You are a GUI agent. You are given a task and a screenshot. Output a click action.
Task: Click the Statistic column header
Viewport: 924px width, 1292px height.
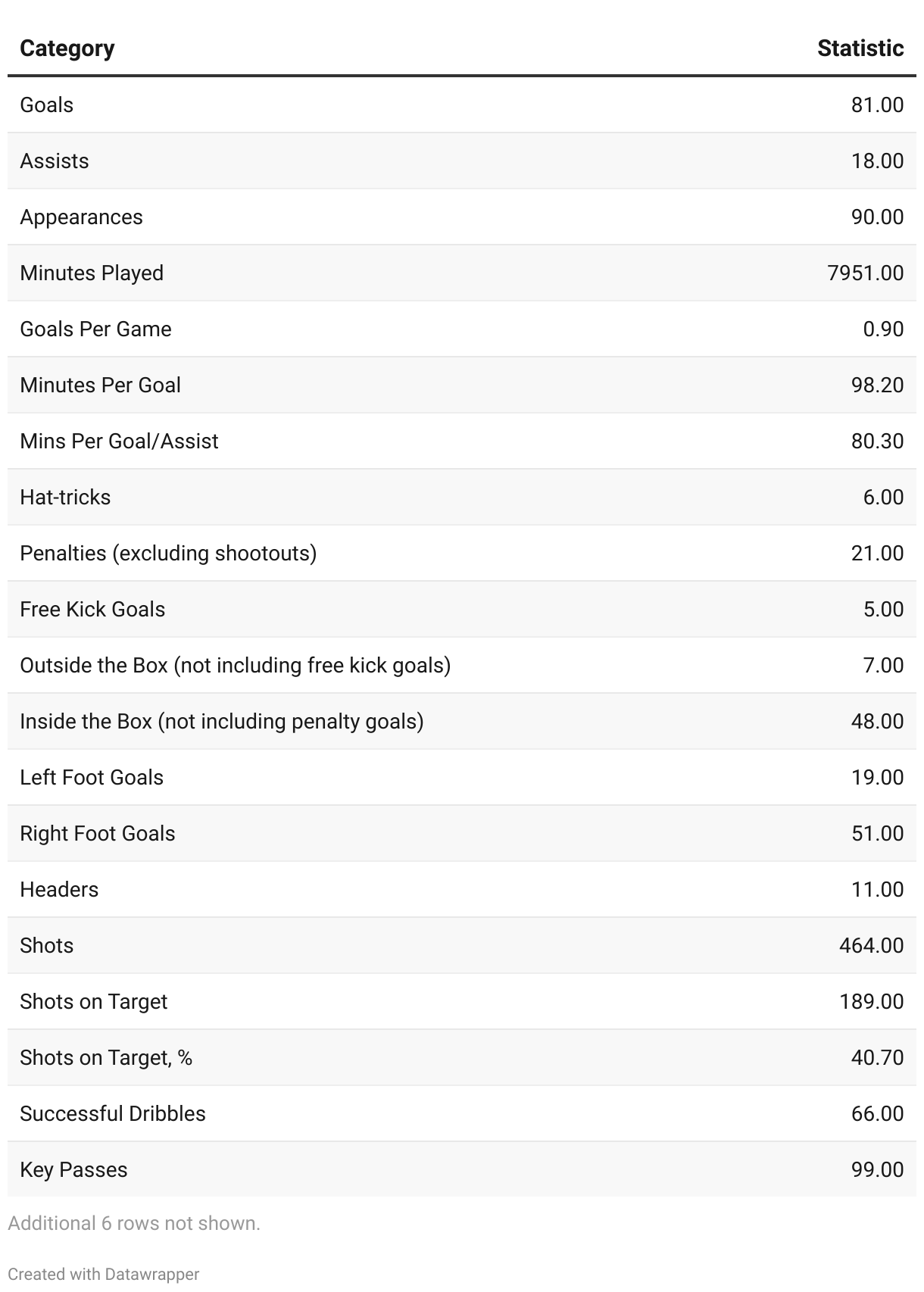point(860,48)
